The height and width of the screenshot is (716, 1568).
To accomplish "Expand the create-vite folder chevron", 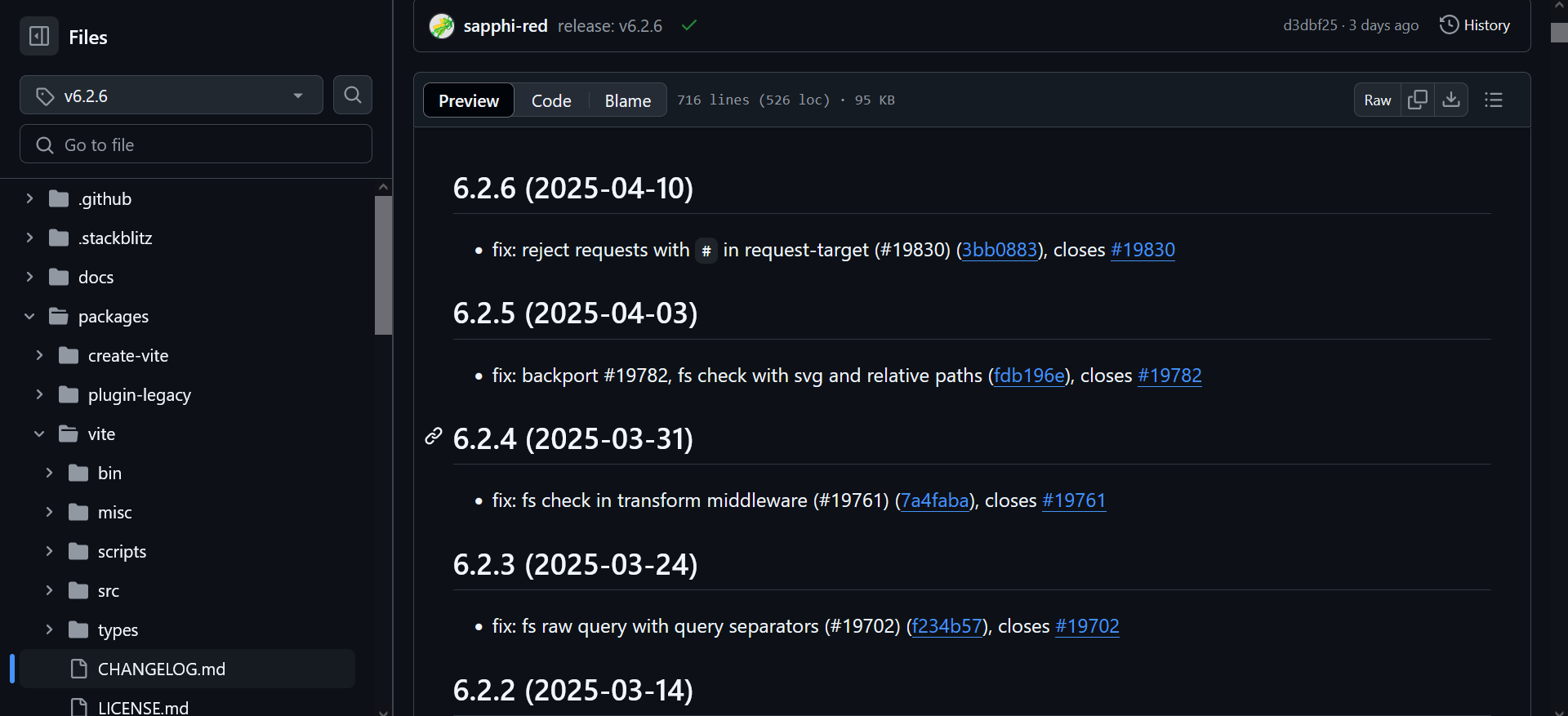I will click(39, 355).
